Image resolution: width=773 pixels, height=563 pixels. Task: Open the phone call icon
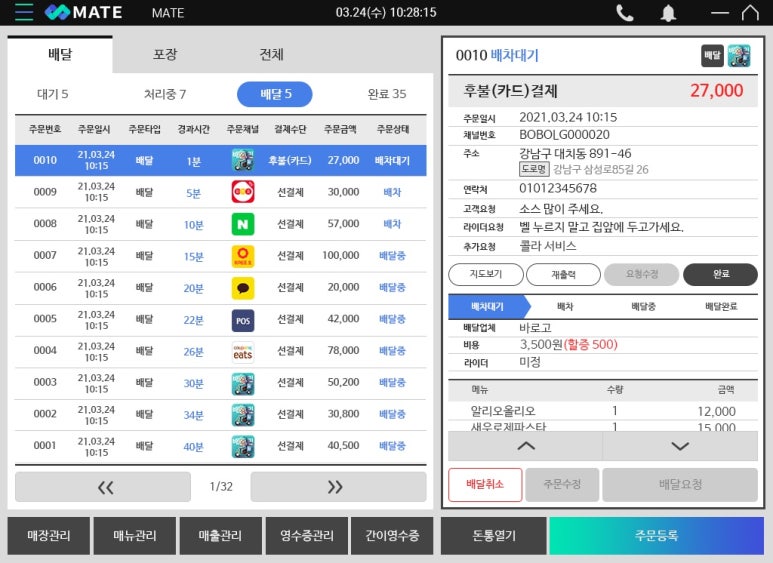(625, 12)
